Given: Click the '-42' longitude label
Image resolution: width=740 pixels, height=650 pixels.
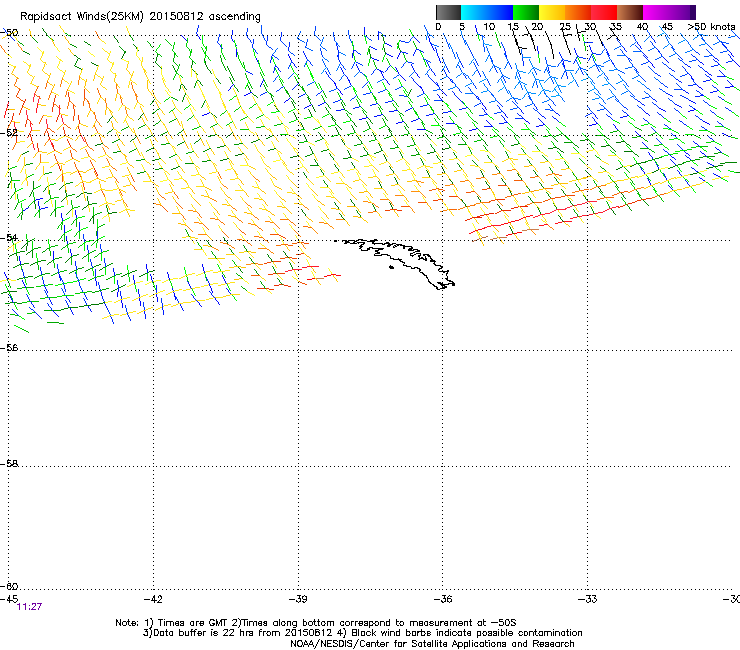Looking at the screenshot, I should (153, 599).
